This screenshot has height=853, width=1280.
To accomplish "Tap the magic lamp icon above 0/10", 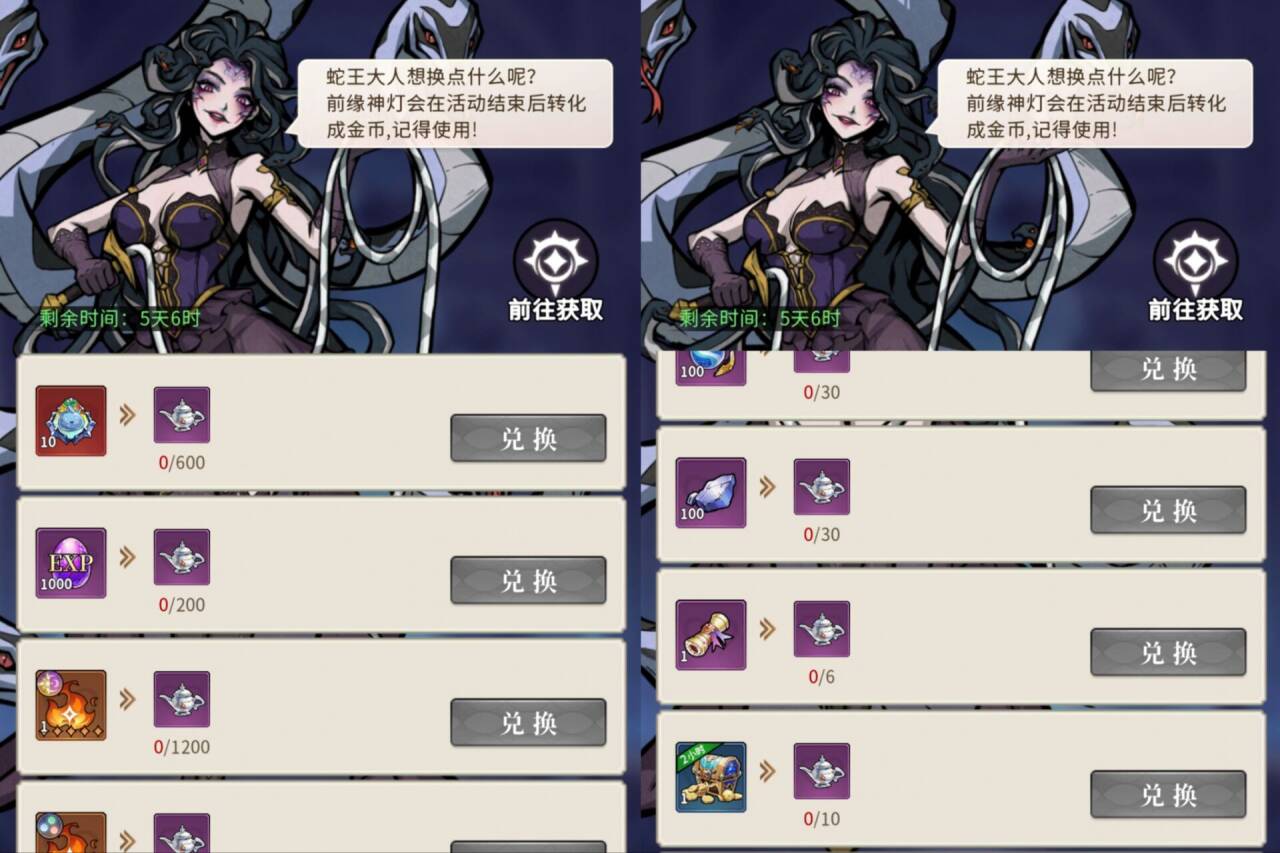I will [822, 771].
